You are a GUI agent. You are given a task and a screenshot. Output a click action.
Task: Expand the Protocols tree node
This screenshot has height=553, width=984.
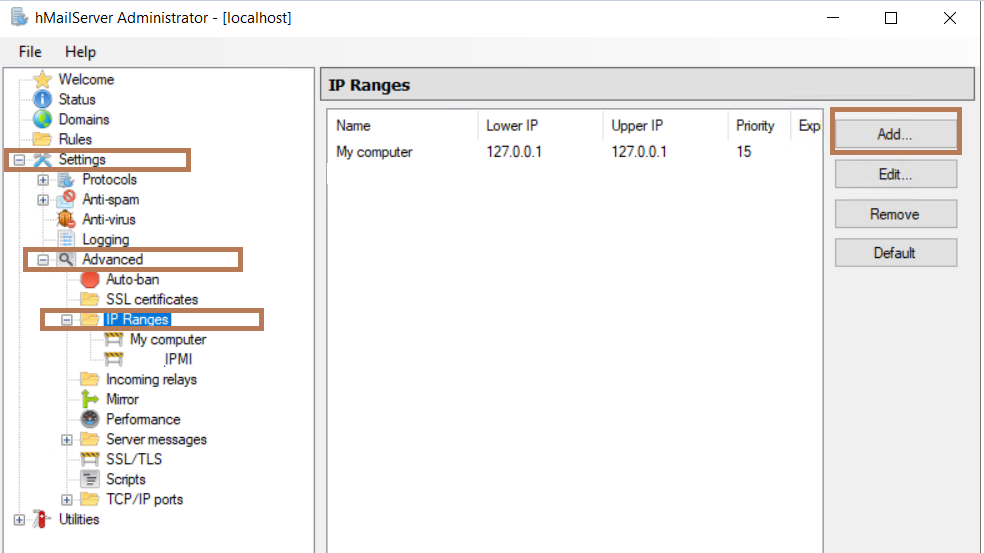coord(43,180)
